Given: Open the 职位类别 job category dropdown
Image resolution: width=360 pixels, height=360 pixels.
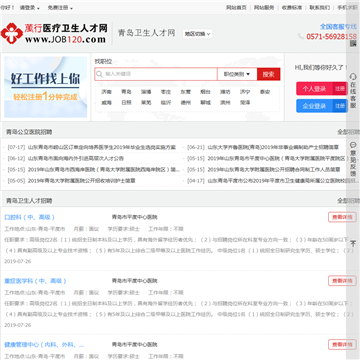Looking at the screenshot, I should (x=237, y=74).
